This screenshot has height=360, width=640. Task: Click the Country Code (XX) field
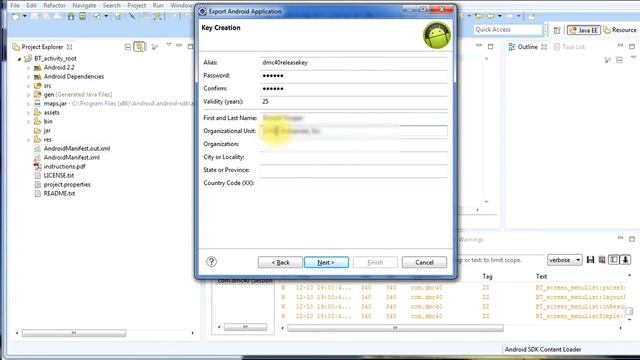[x=353, y=183]
